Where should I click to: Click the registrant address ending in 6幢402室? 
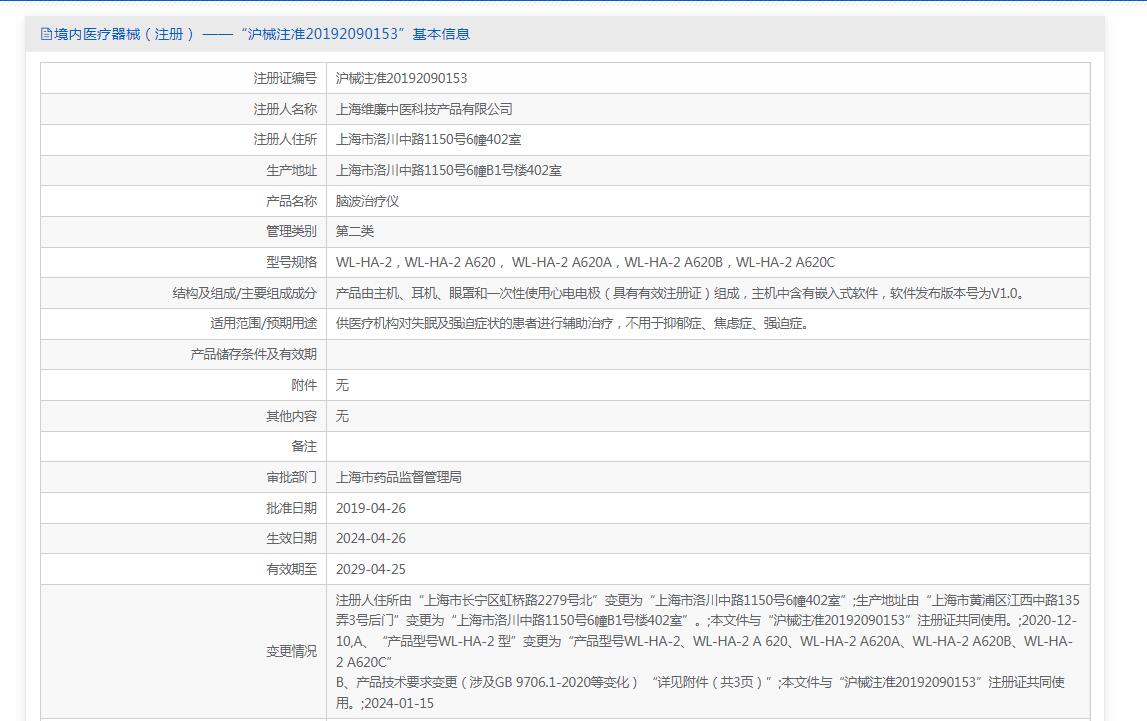tap(428, 140)
